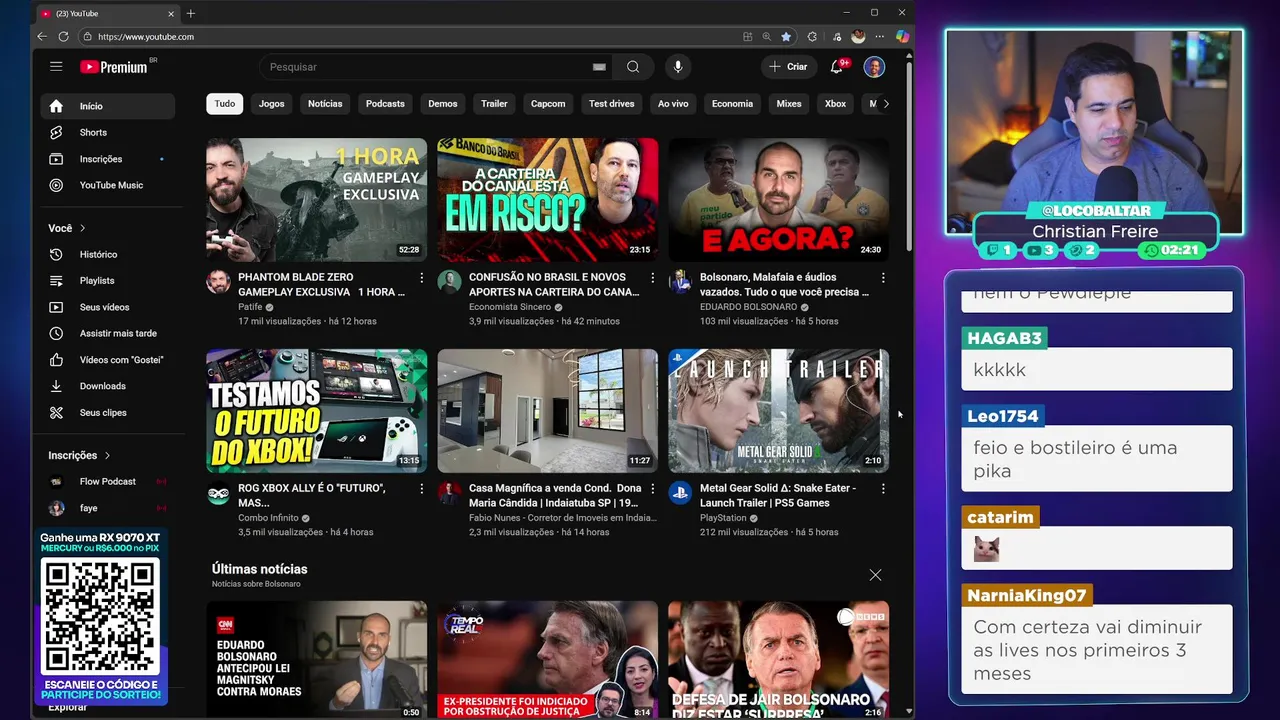Open Patife channel avatar
The width and height of the screenshot is (1280, 720).
pyautogui.click(x=218, y=282)
